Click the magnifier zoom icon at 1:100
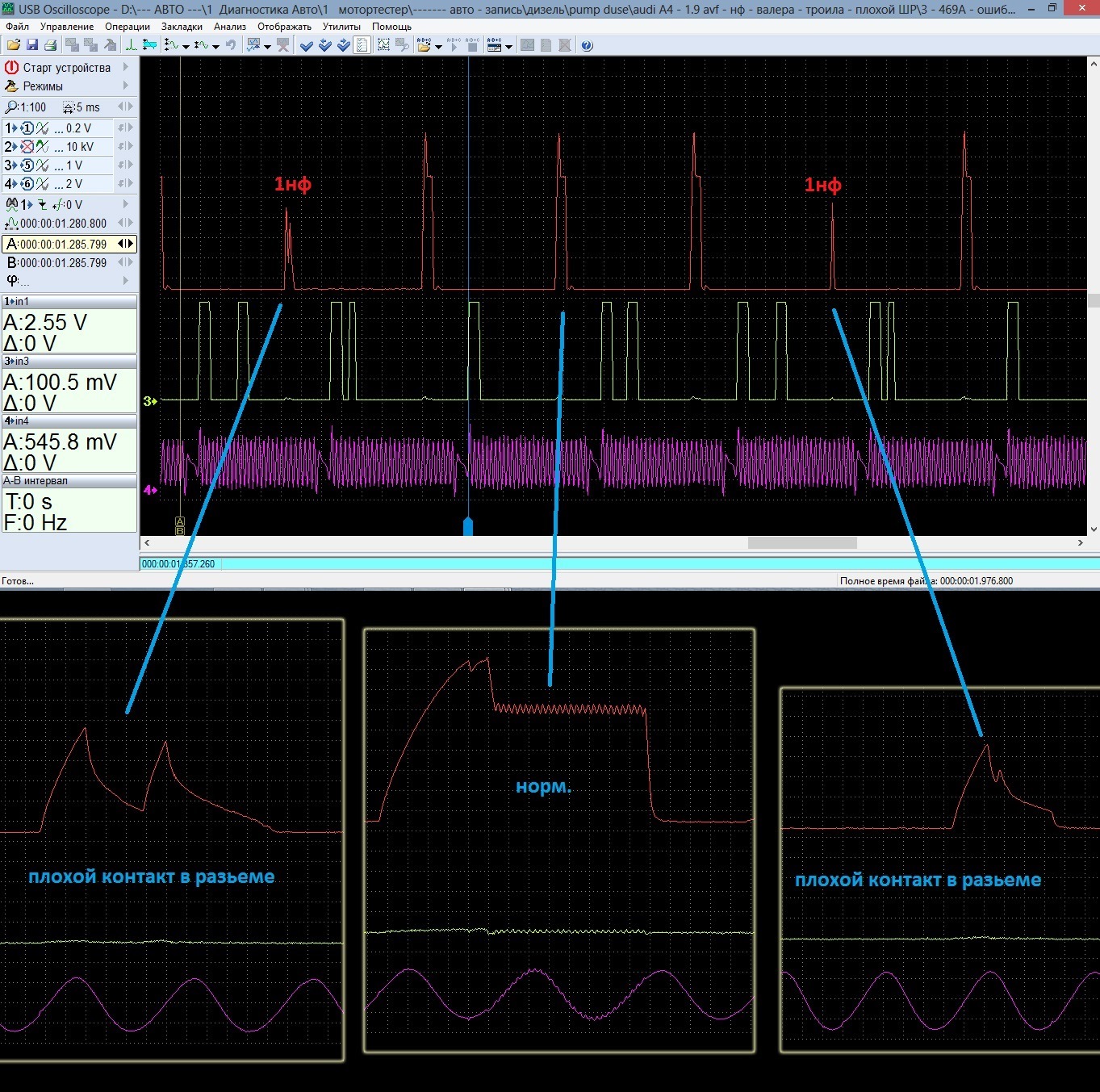The width and height of the screenshot is (1100, 1092). click(11, 107)
